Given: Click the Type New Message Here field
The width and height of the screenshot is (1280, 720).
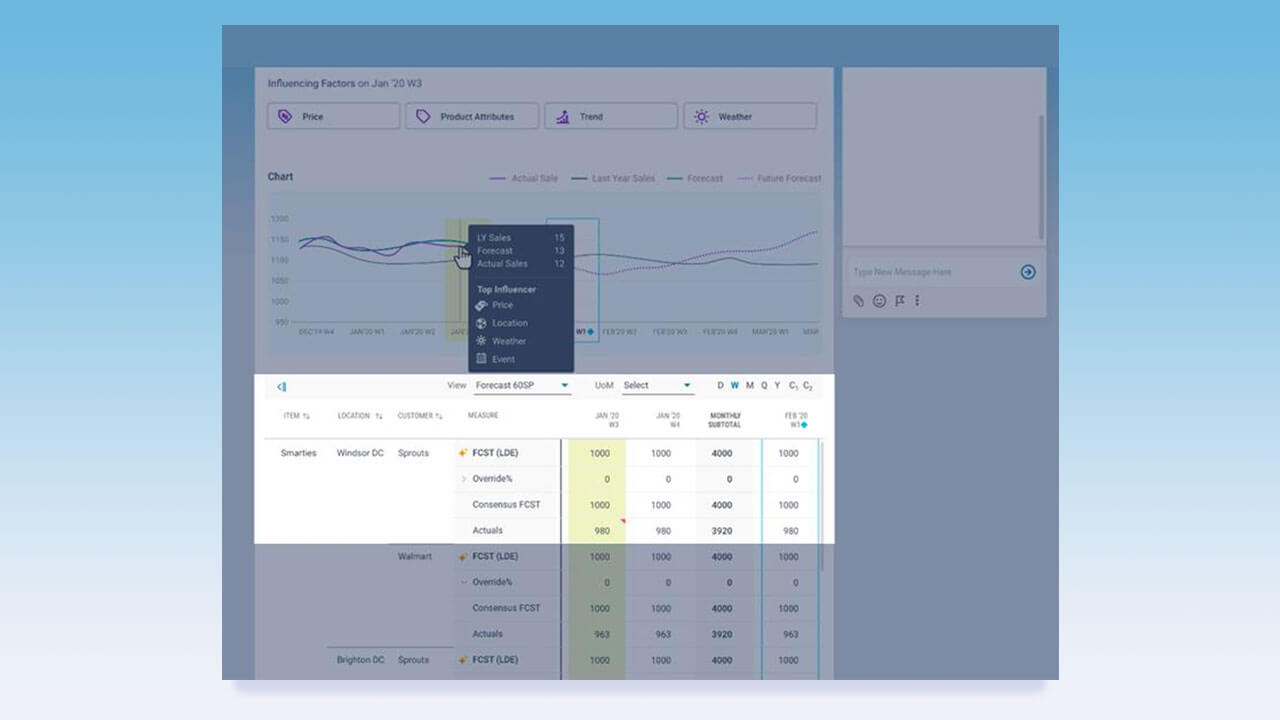Looking at the screenshot, I should click(x=930, y=272).
